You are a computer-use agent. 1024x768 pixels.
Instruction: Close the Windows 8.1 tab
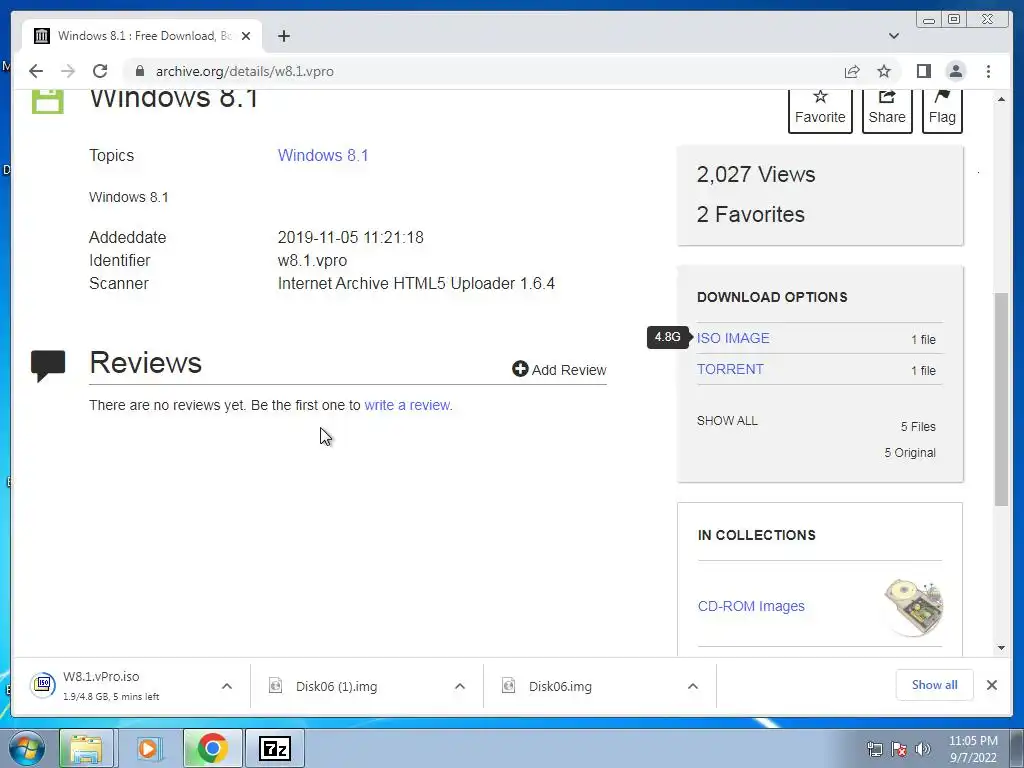click(x=246, y=36)
